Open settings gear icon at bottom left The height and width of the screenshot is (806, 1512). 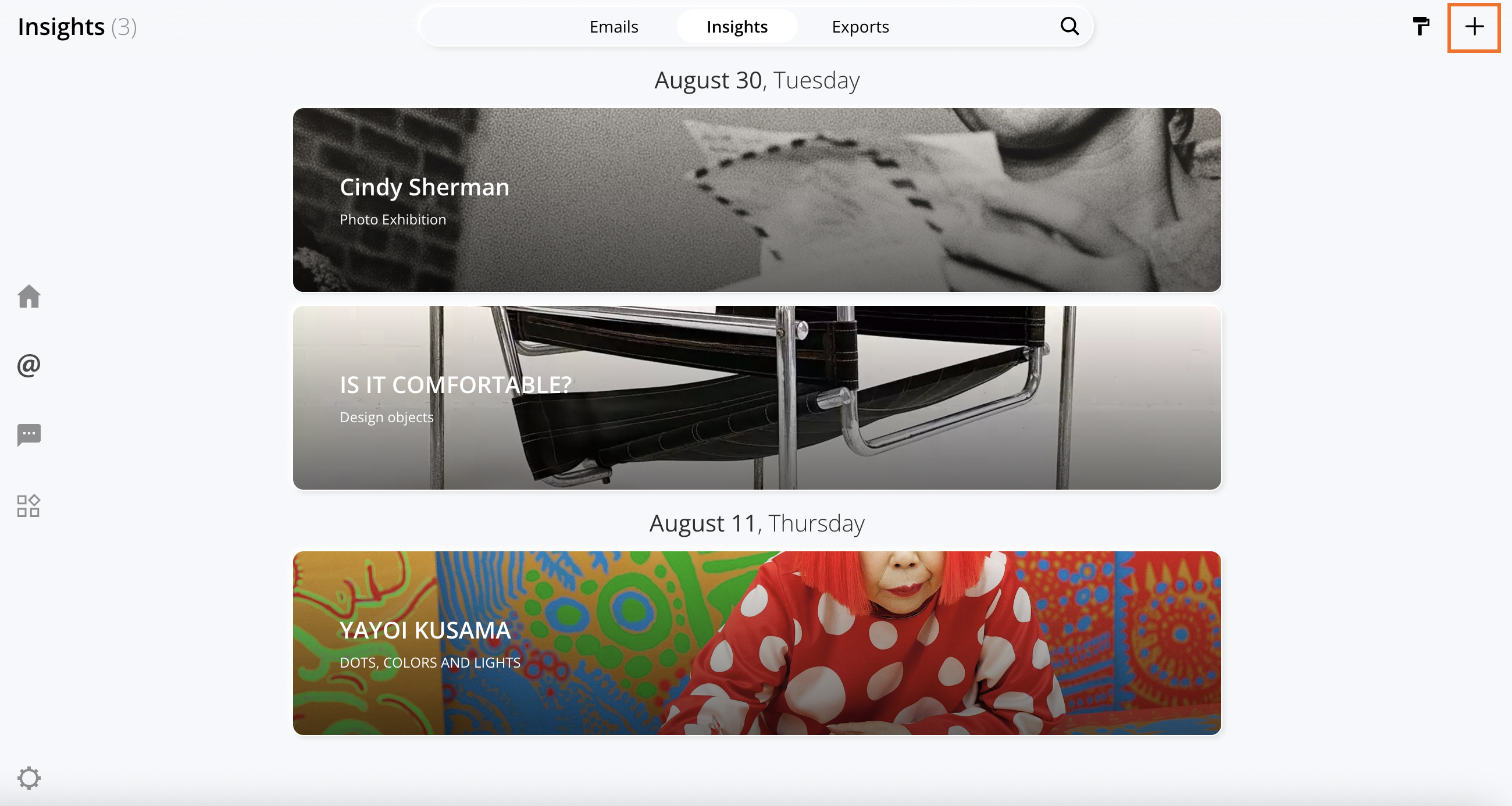tap(28, 778)
